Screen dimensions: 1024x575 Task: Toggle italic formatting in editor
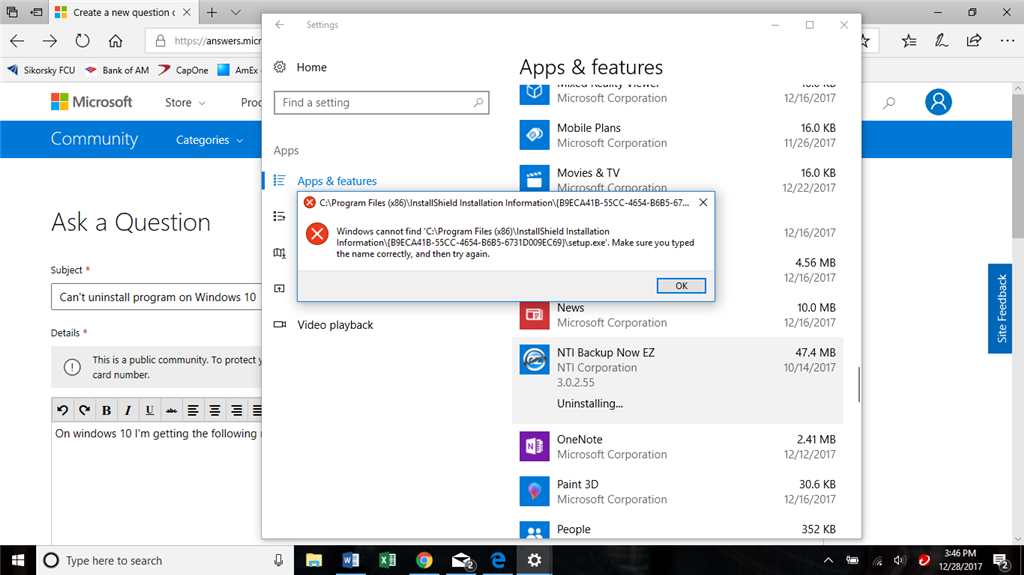(x=128, y=410)
